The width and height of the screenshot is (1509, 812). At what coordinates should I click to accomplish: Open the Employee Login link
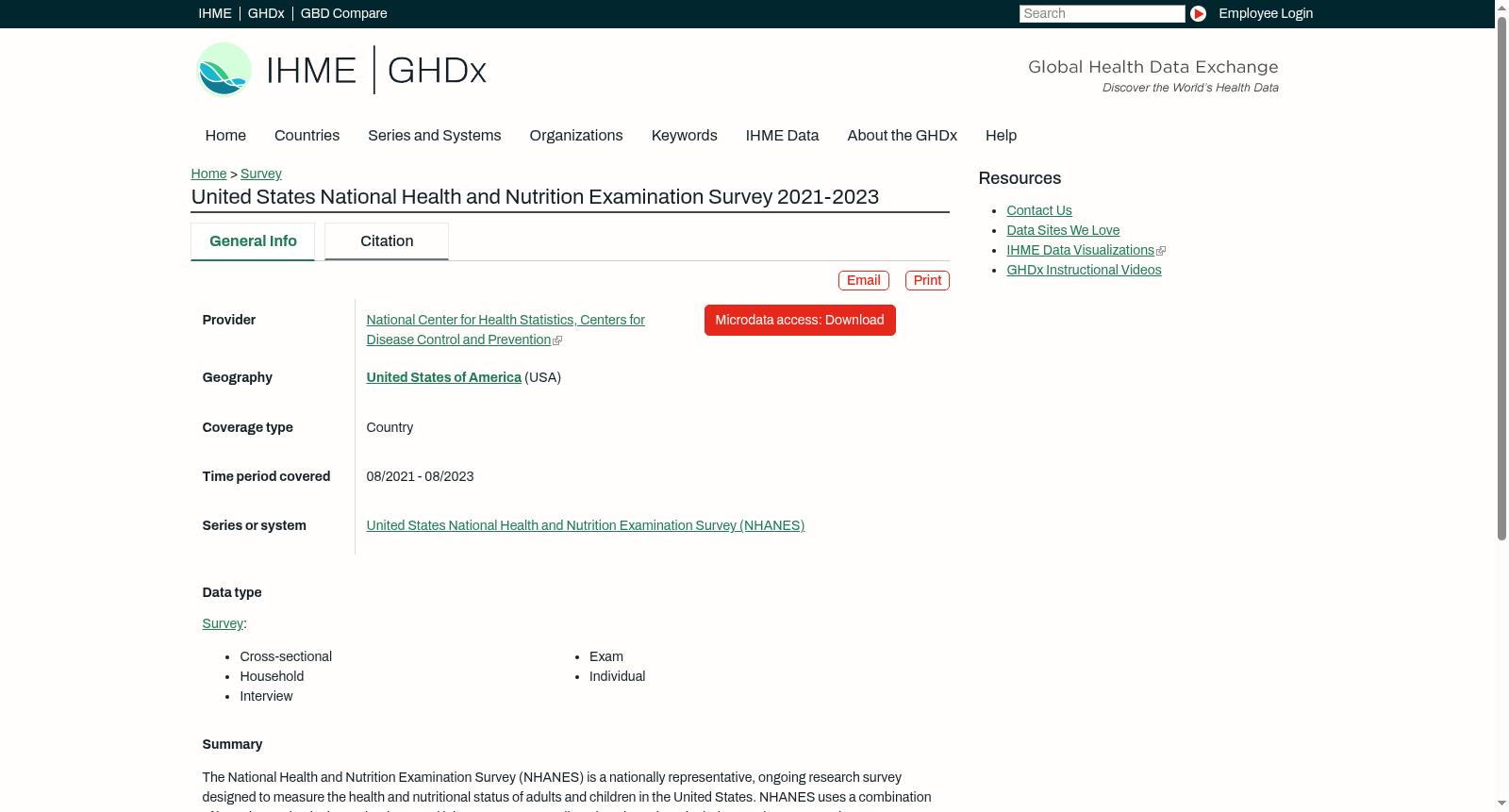[1266, 13]
